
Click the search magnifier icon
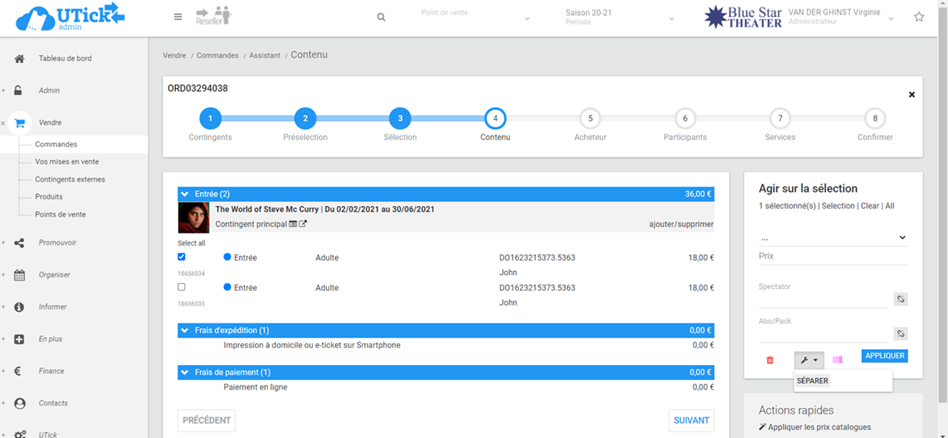[x=381, y=17]
